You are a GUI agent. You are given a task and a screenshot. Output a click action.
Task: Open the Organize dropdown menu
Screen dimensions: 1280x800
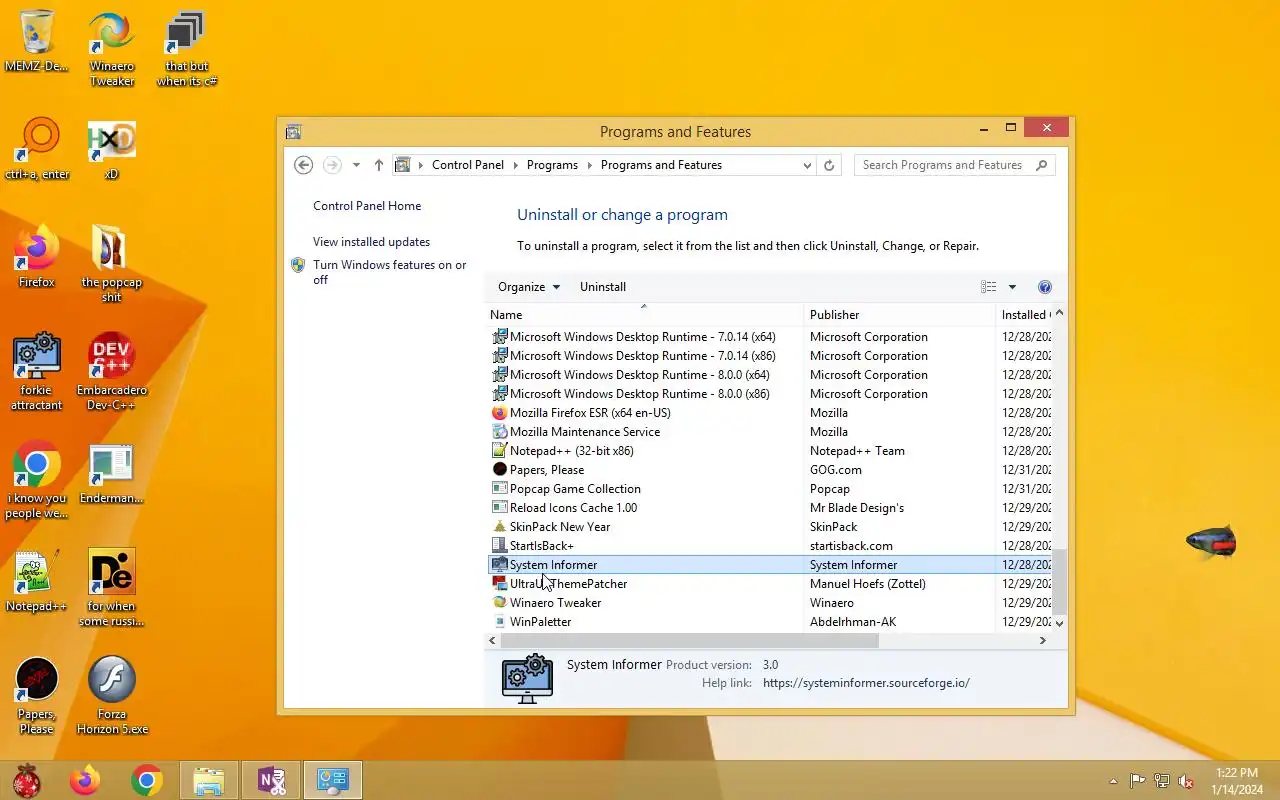[x=529, y=287]
